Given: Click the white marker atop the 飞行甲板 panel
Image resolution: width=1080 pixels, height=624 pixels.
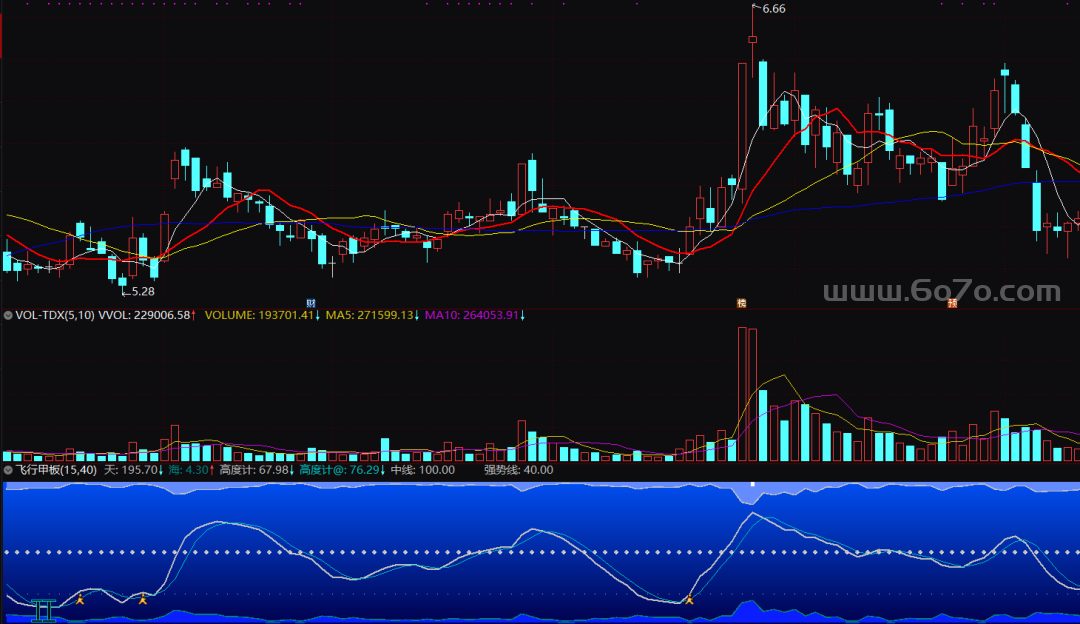Looking at the screenshot, I should [753, 484].
